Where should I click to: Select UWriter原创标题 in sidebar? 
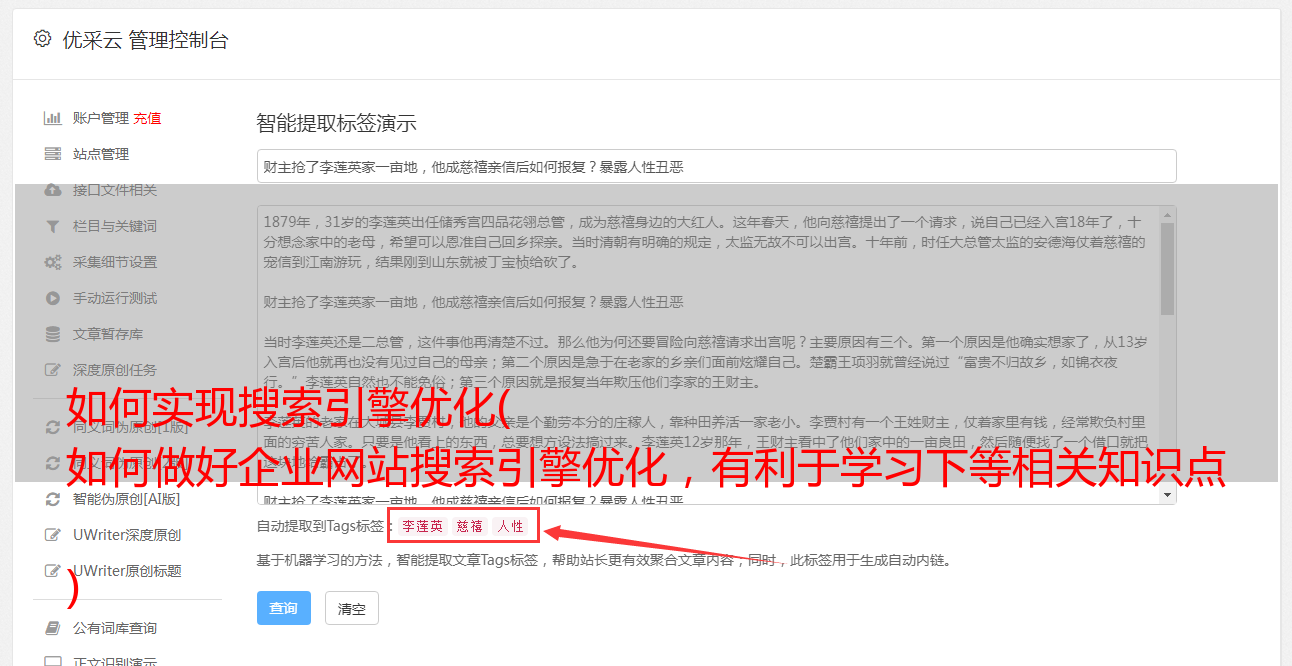click(x=127, y=571)
